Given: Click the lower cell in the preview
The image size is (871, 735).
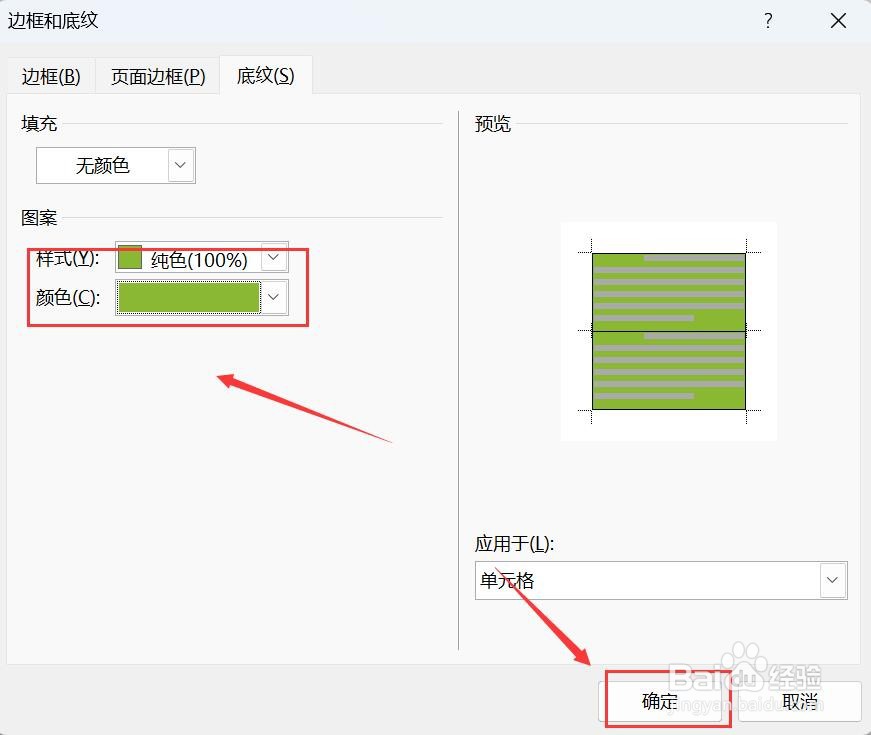Looking at the screenshot, I should click(668, 368).
